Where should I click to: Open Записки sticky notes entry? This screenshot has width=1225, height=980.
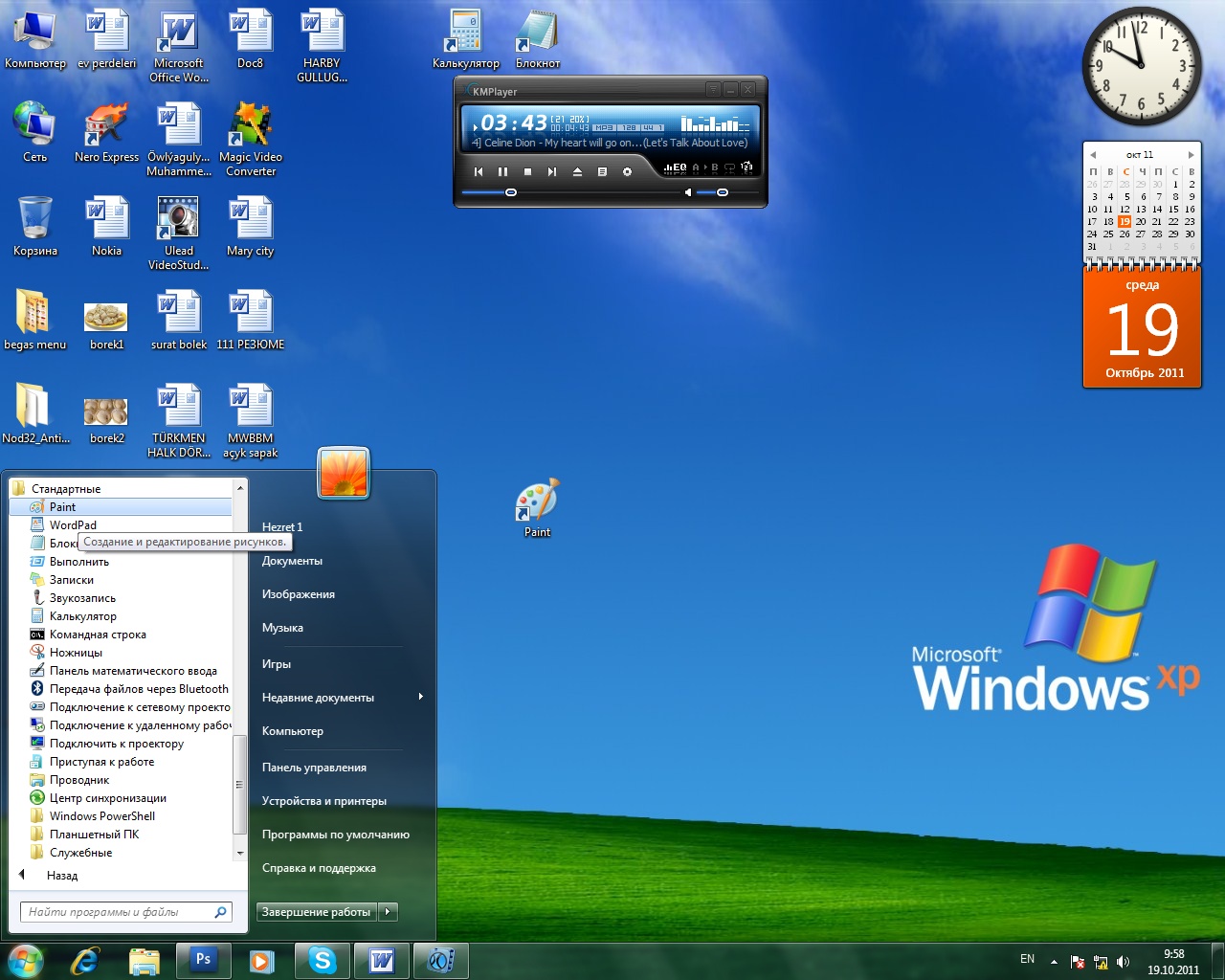[x=121, y=580]
